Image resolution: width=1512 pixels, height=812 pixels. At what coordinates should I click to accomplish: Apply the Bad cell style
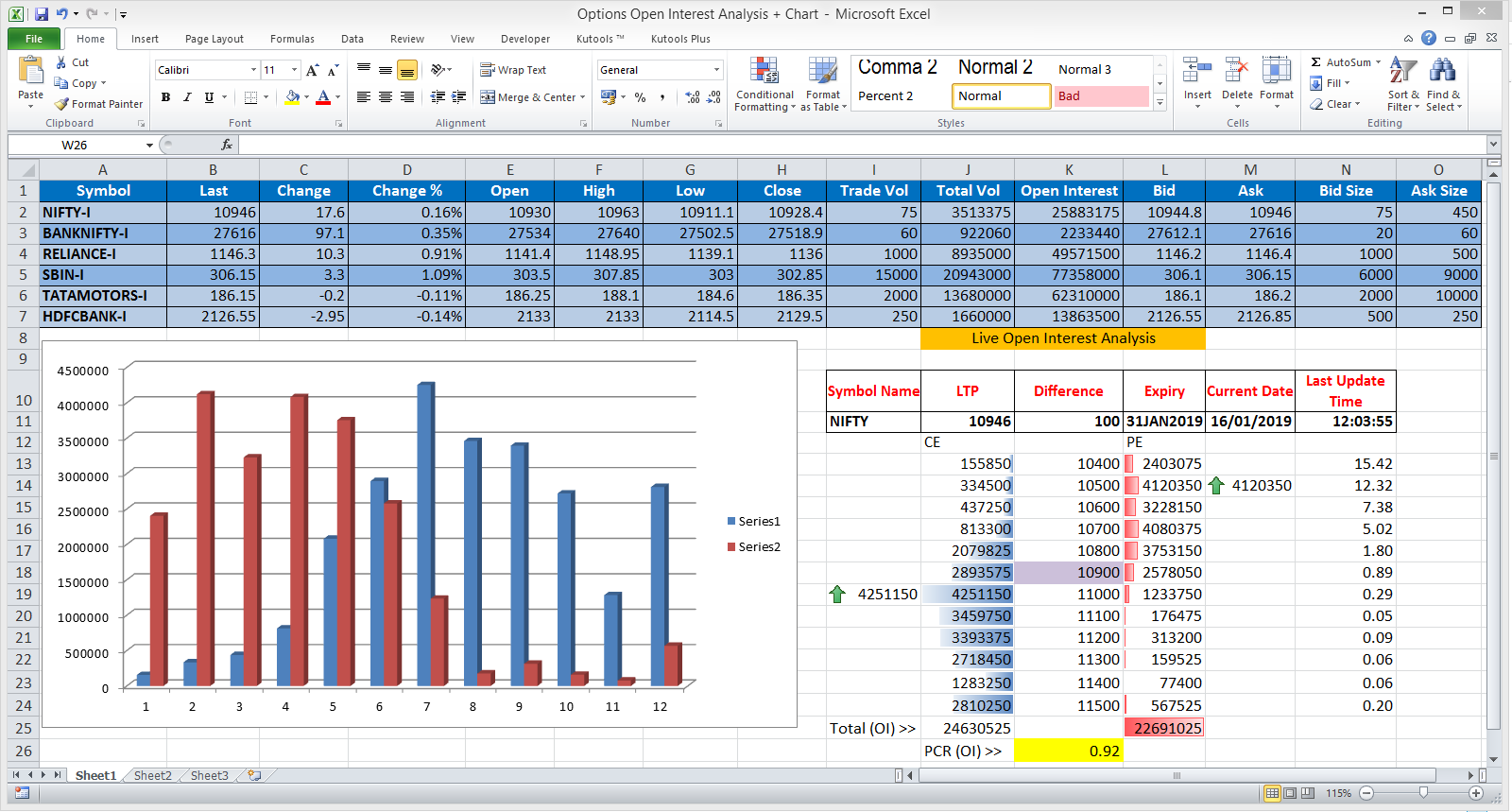pyautogui.click(x=1101, y=96)
